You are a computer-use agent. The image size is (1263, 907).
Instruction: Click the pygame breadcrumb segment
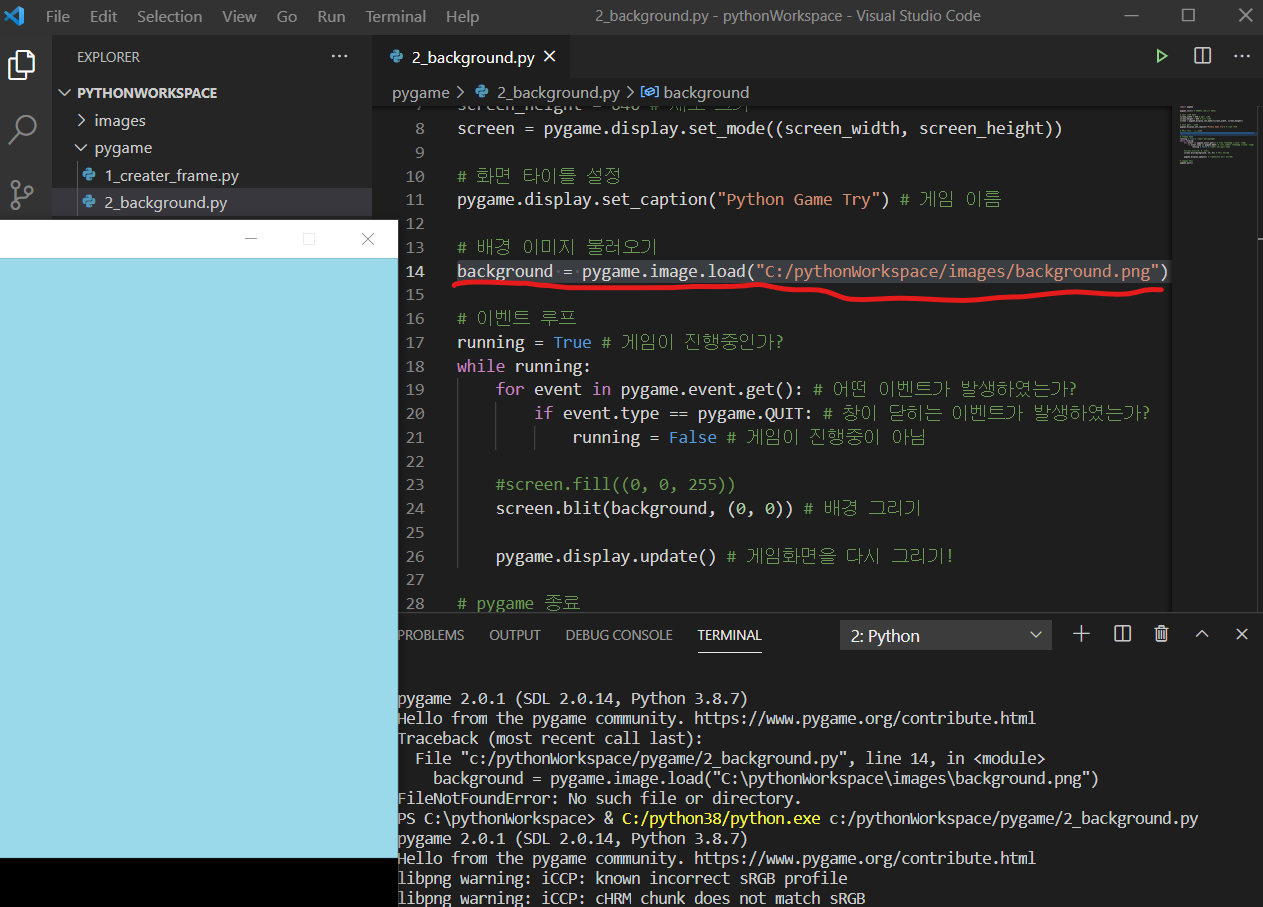(420, 92)
